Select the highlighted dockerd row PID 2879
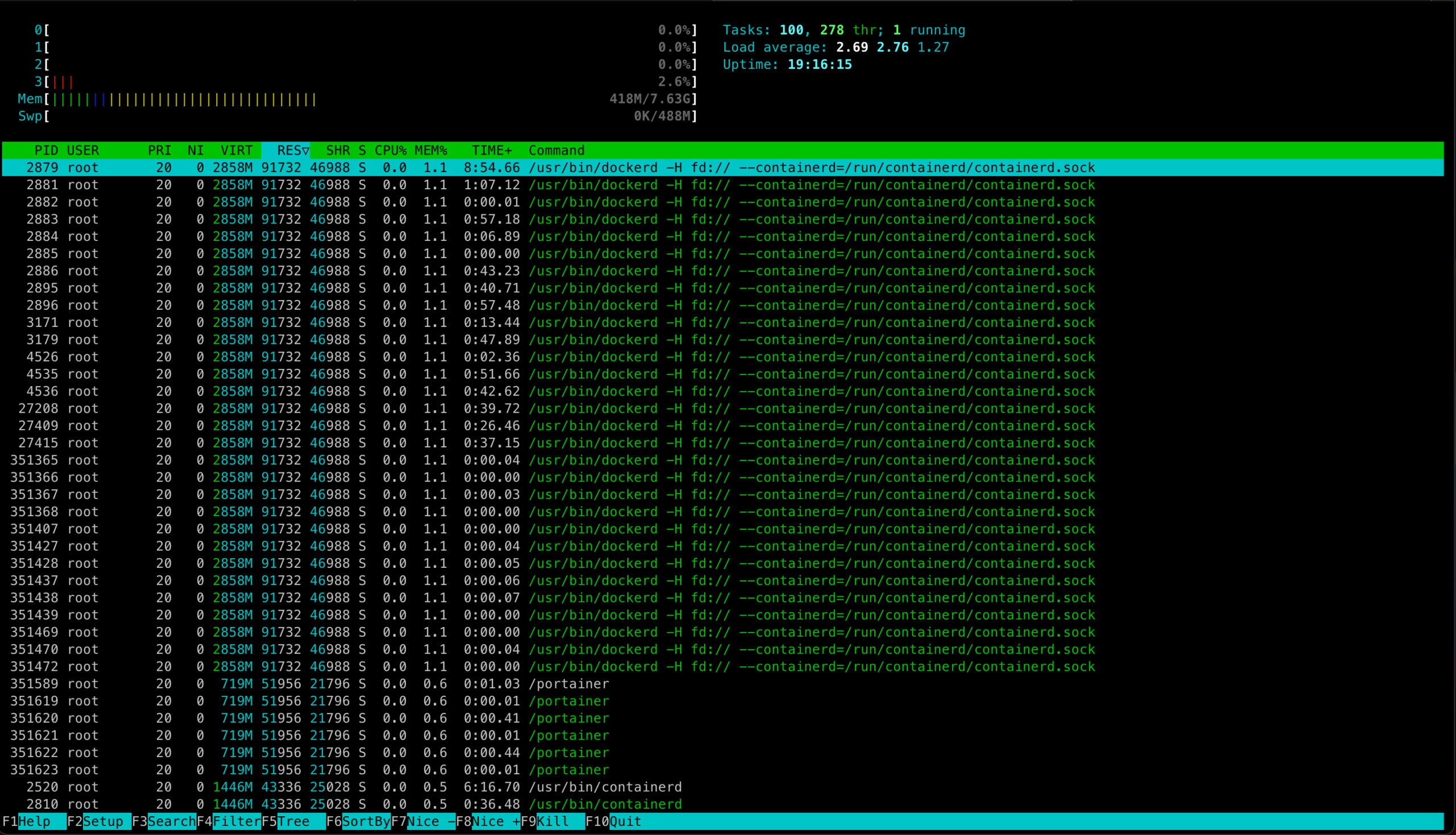This screenshot has height=835, width=1456. coord(723,168)
